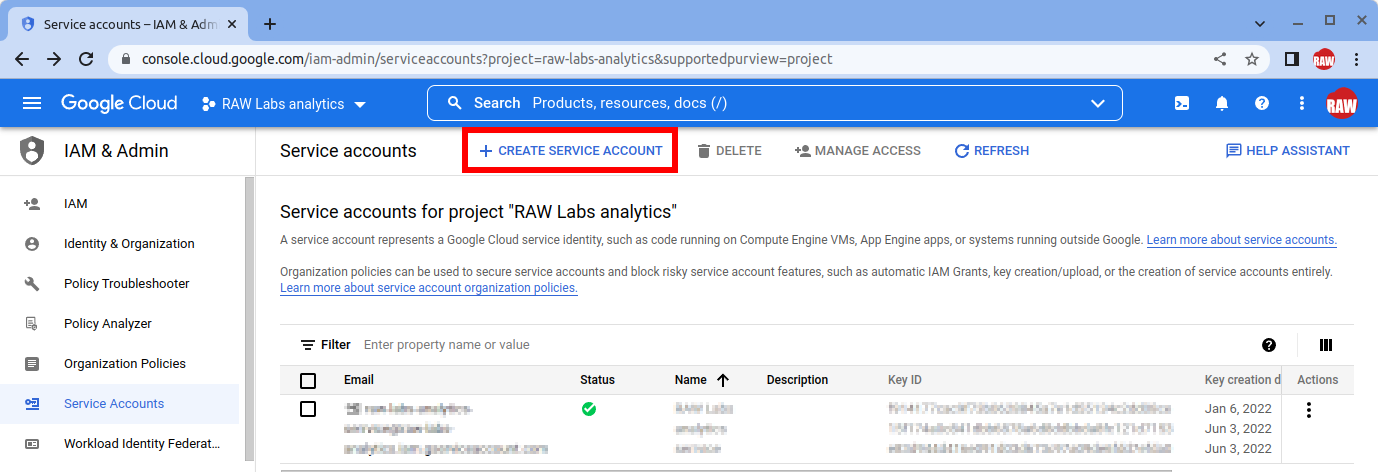Screen dimensions: 1378x472
Task: Open the Help Assistant panel
Action: pos(1288,151)
